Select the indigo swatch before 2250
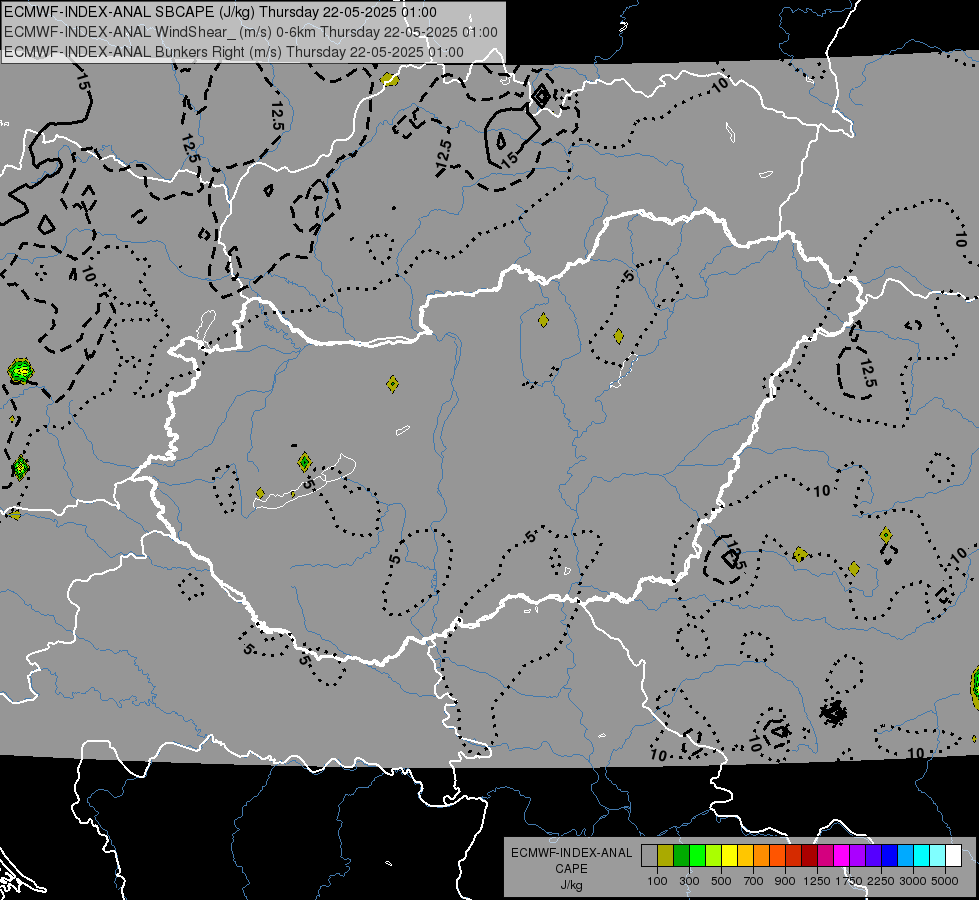 point(873,856)
